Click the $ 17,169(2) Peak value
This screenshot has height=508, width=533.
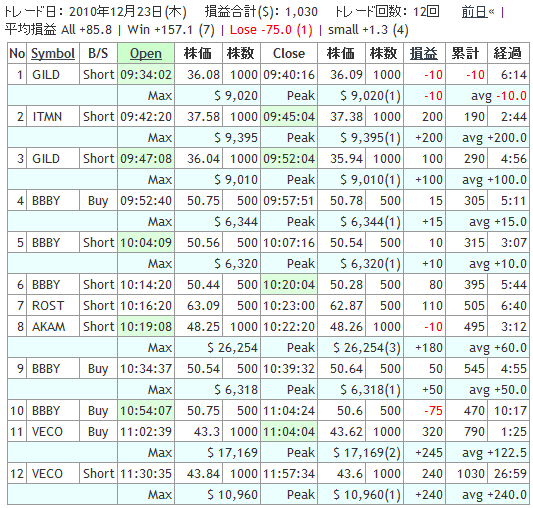pos(367,453)
